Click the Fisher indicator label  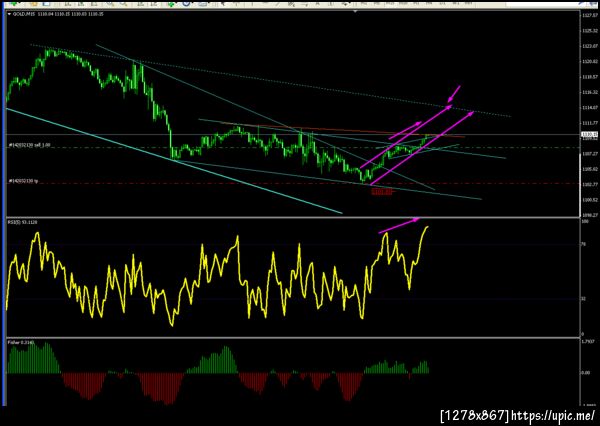[x=21, y=342]
